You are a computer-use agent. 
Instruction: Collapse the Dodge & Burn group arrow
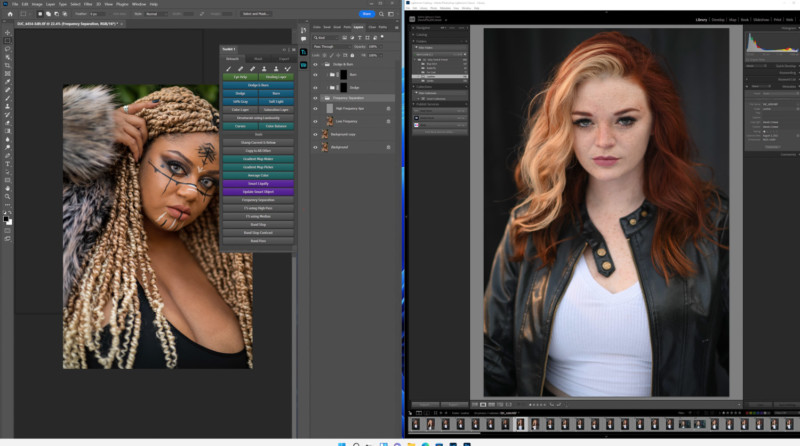pyautogui.click(x=322, y=65)
